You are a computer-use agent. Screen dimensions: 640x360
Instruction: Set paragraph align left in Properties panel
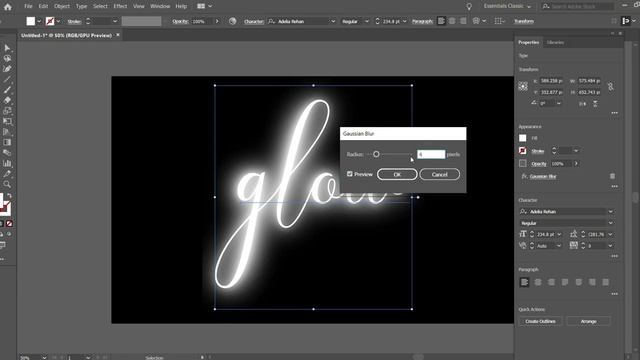(x=524, y=282)
